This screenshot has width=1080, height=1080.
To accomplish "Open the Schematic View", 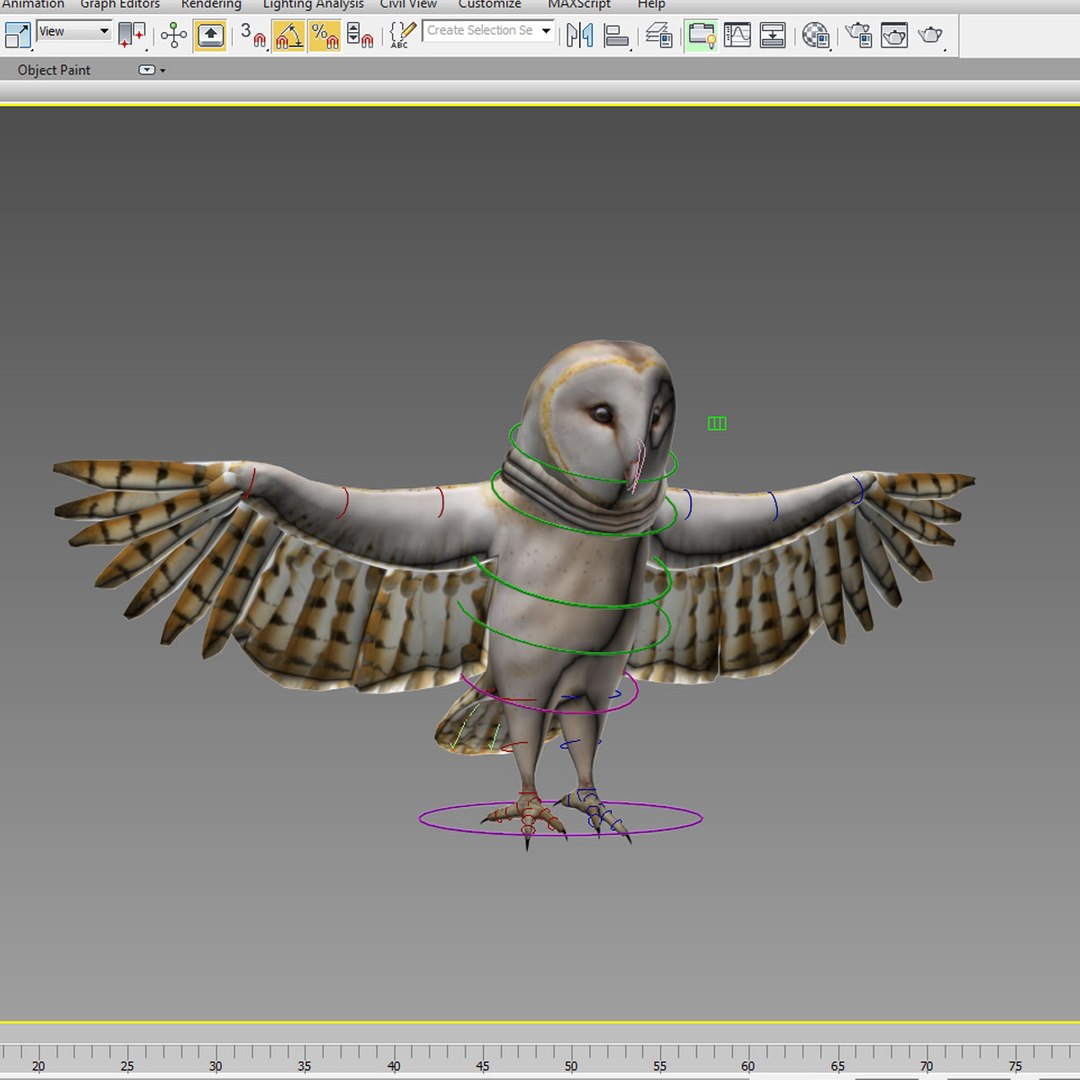I will [x=773, y=35].
